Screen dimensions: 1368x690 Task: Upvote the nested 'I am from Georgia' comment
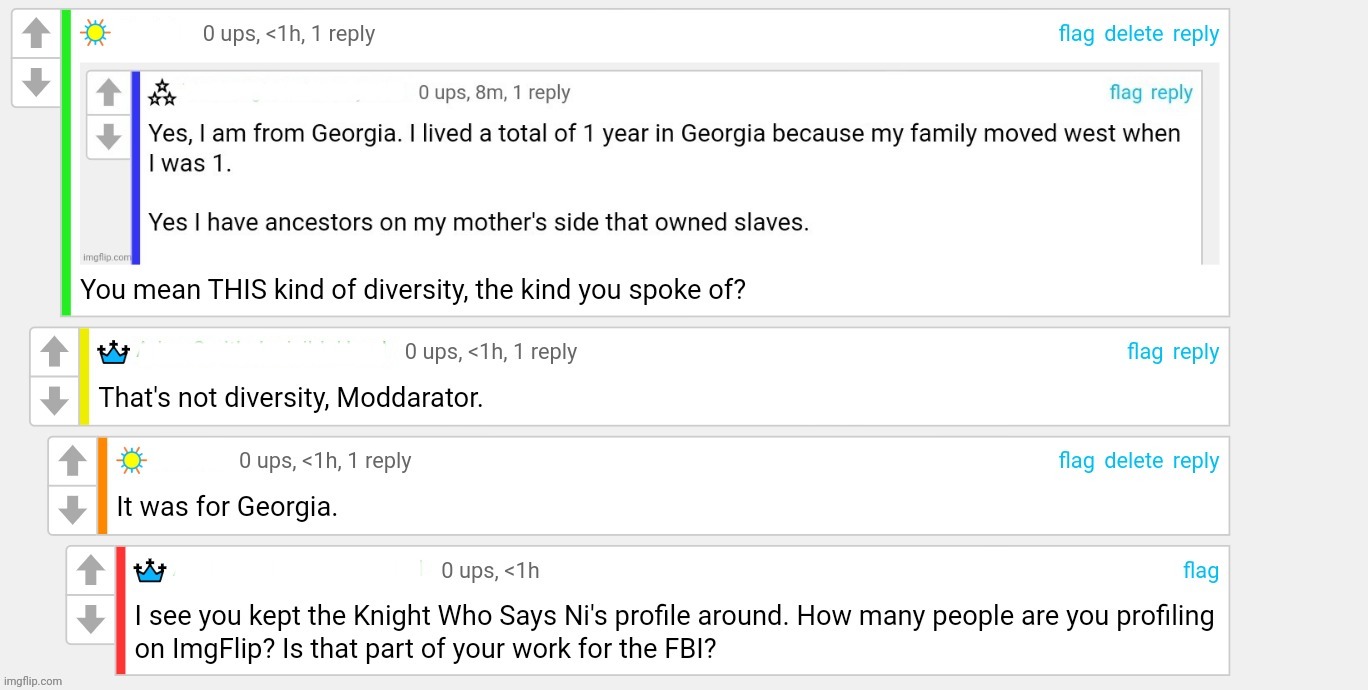tap(109, 93)
